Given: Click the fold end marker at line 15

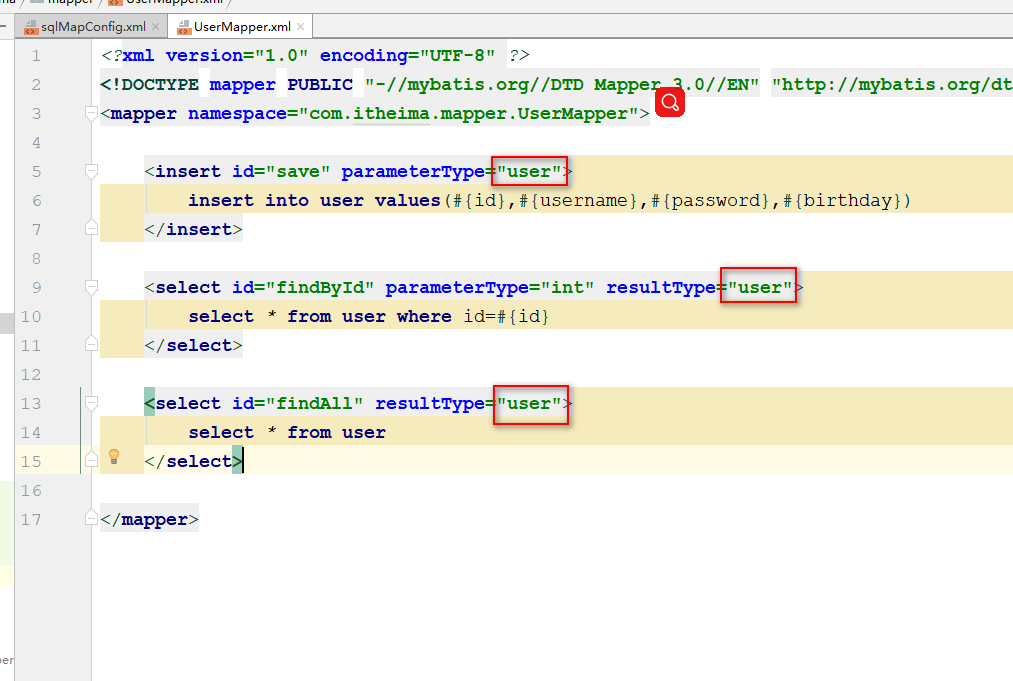Looking at the screenshot, I should point(91,460).
